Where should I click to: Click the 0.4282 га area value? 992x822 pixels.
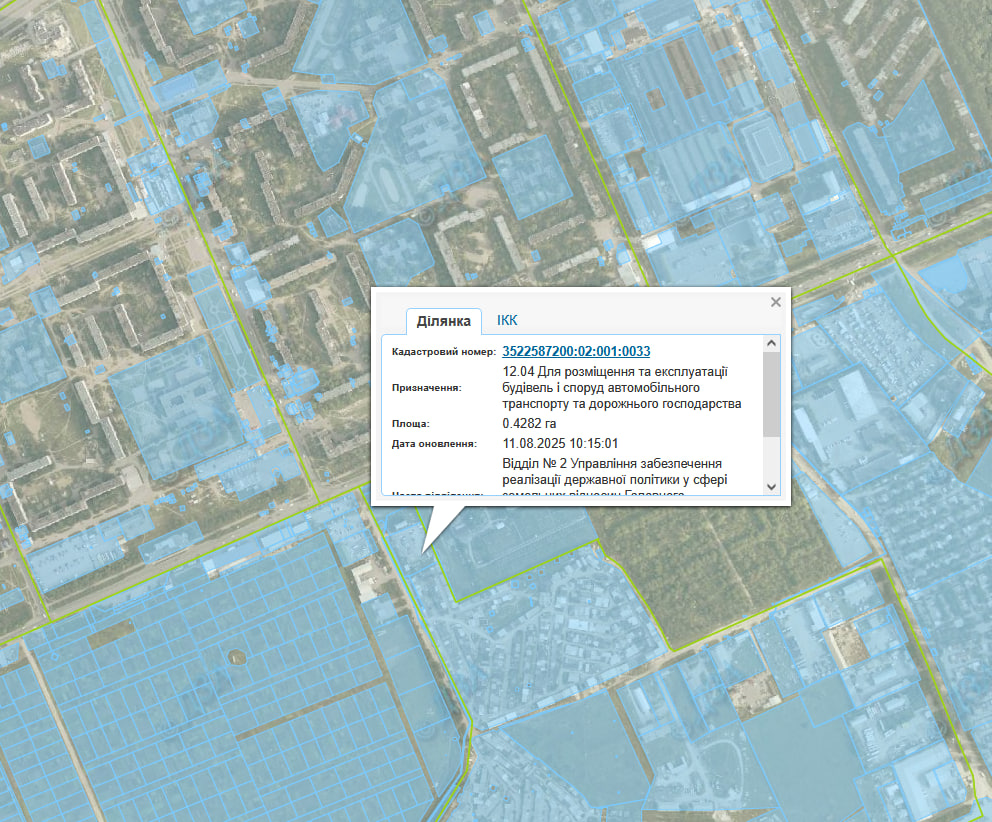[x=529, y=423]
